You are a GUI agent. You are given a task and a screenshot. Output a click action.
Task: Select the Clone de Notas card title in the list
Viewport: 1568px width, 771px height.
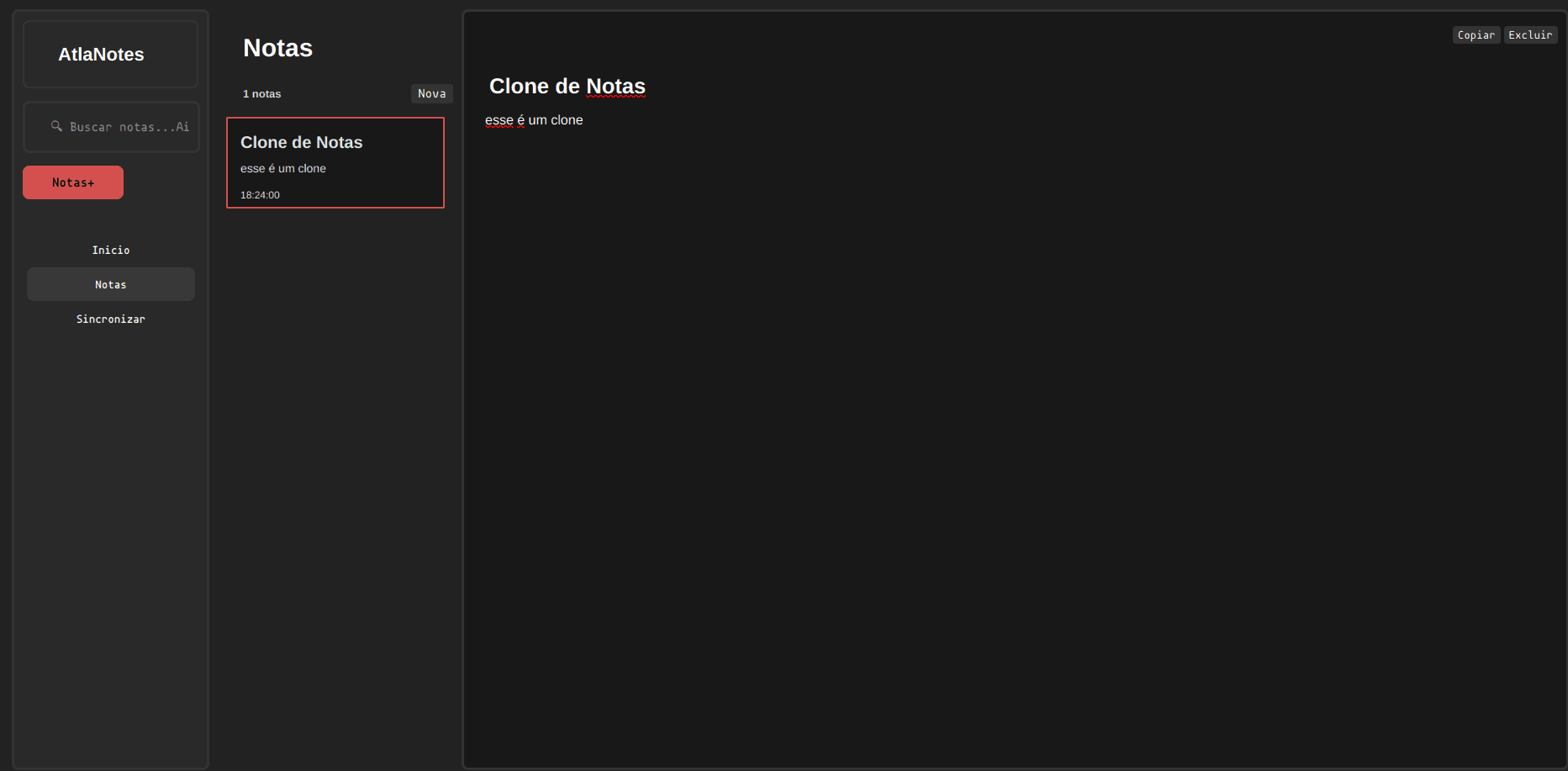click(x=301, y=143)
